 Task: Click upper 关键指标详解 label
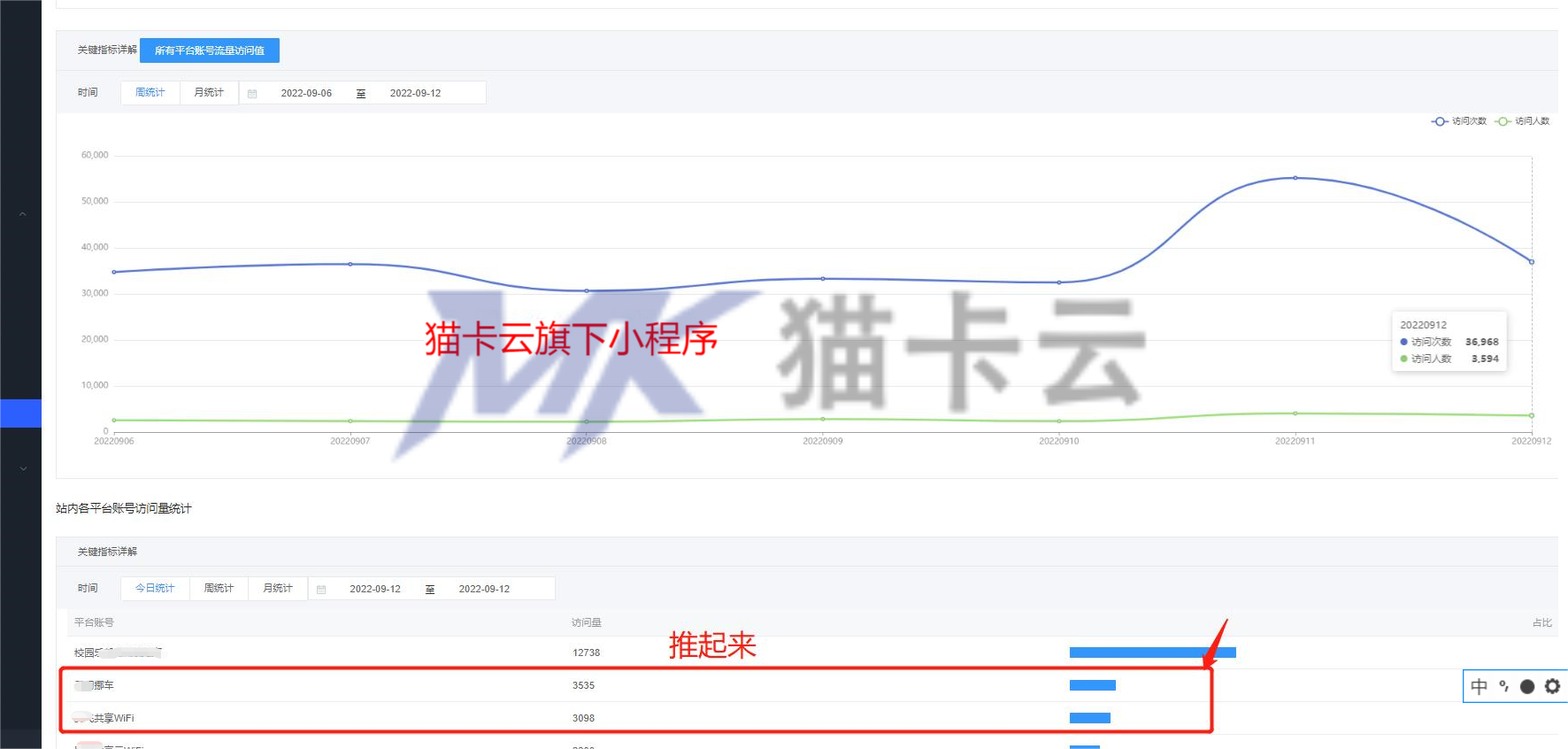click(x=107, y=50)
